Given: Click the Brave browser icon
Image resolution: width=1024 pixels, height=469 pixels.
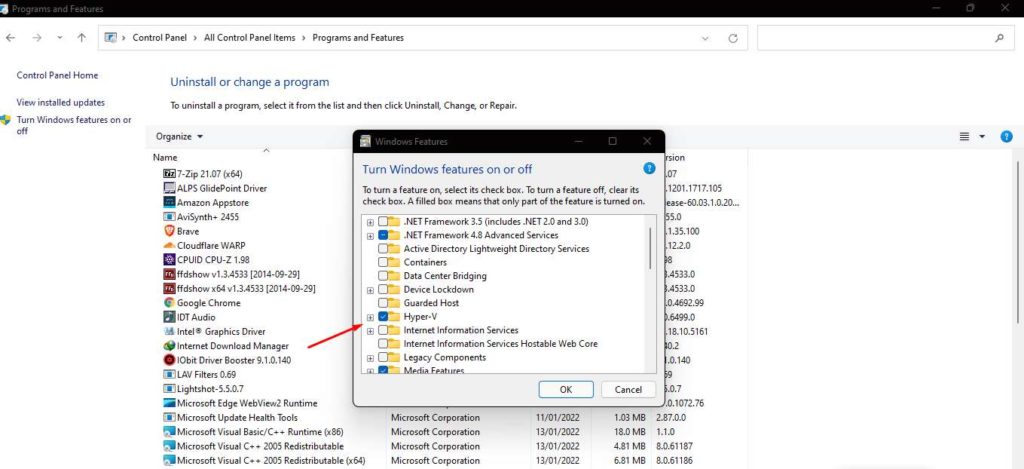Looking at the screenshot, I should pos(169,231).
